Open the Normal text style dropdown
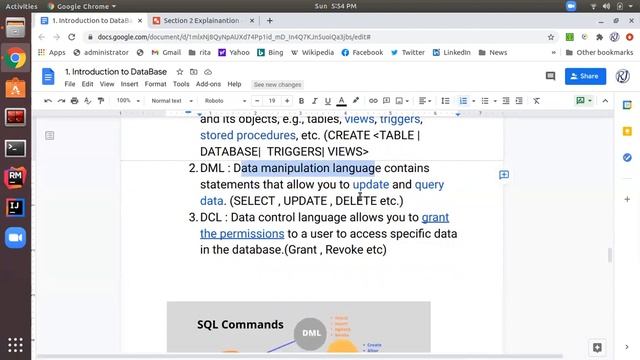 tap(172, 101)
